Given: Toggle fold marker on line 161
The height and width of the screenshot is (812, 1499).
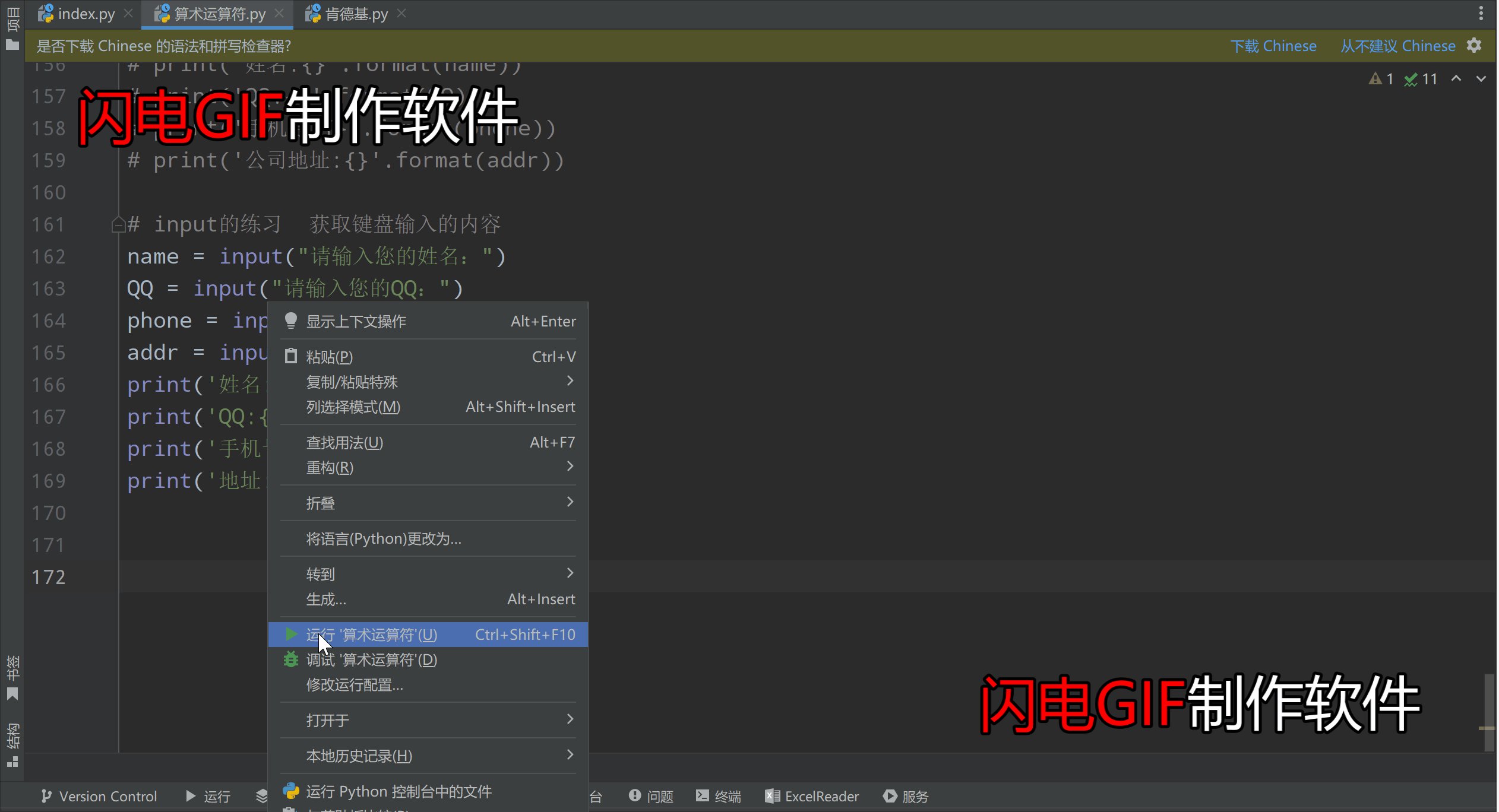Looking at the screenshot, I should point(118,225).
